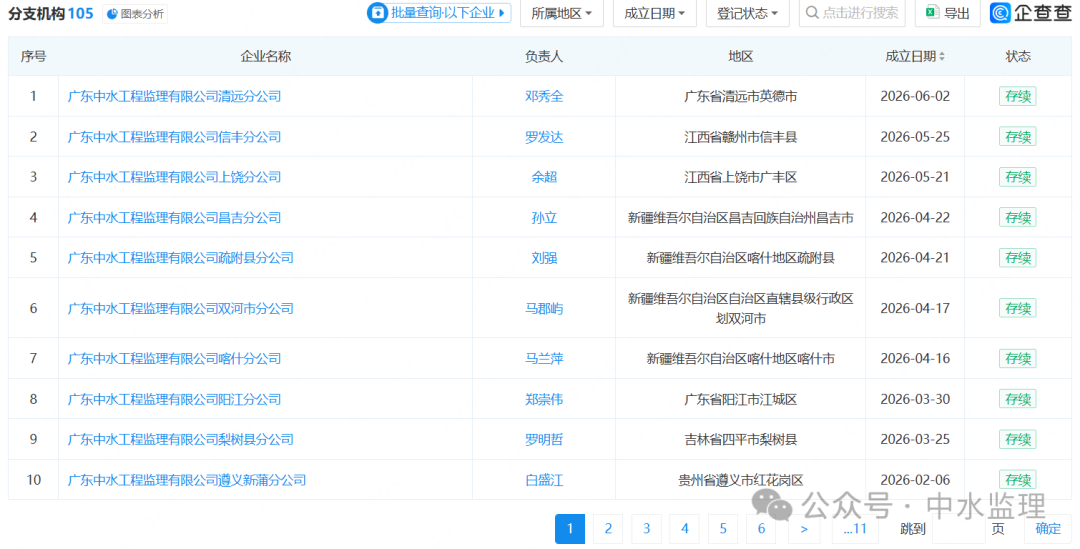
Task: Click person name 马郡屿
Action: pos(544,308)
